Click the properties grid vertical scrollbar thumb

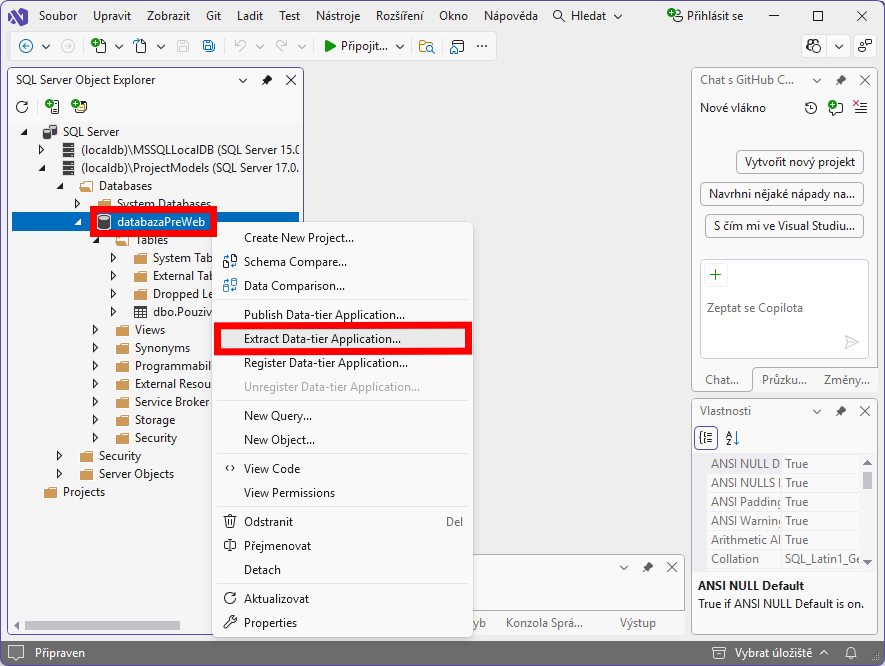(x=868, y=480)
